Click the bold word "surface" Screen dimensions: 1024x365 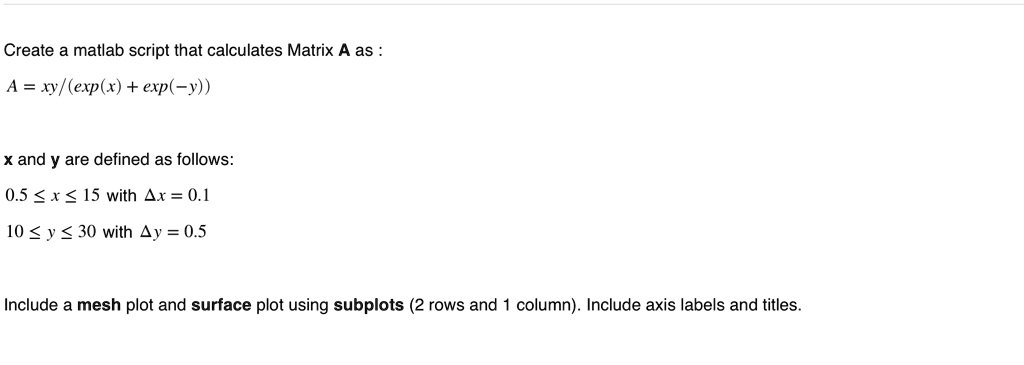click(x=221, y=306)
